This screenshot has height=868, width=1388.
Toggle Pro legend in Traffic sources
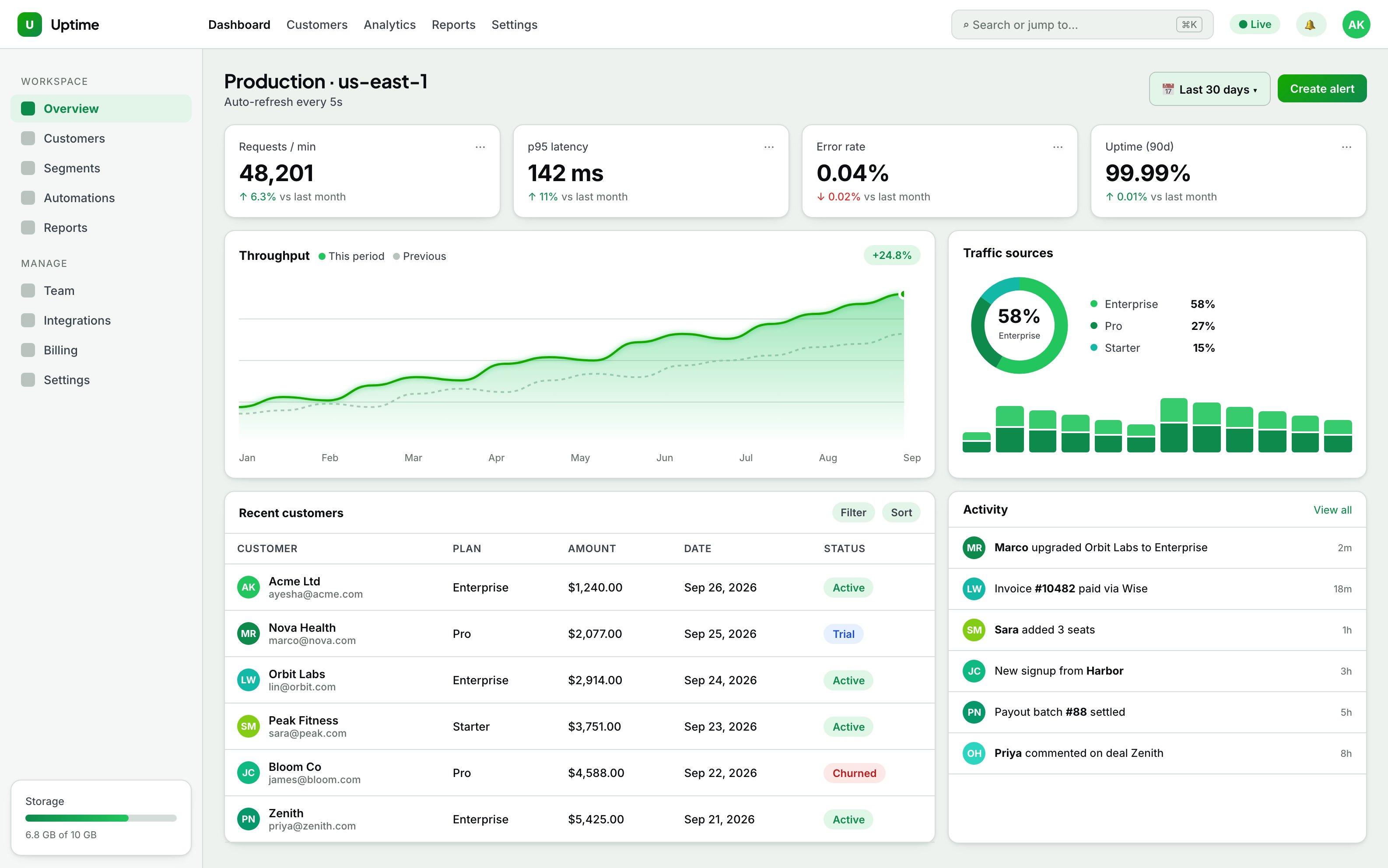tap(1153, 326)
